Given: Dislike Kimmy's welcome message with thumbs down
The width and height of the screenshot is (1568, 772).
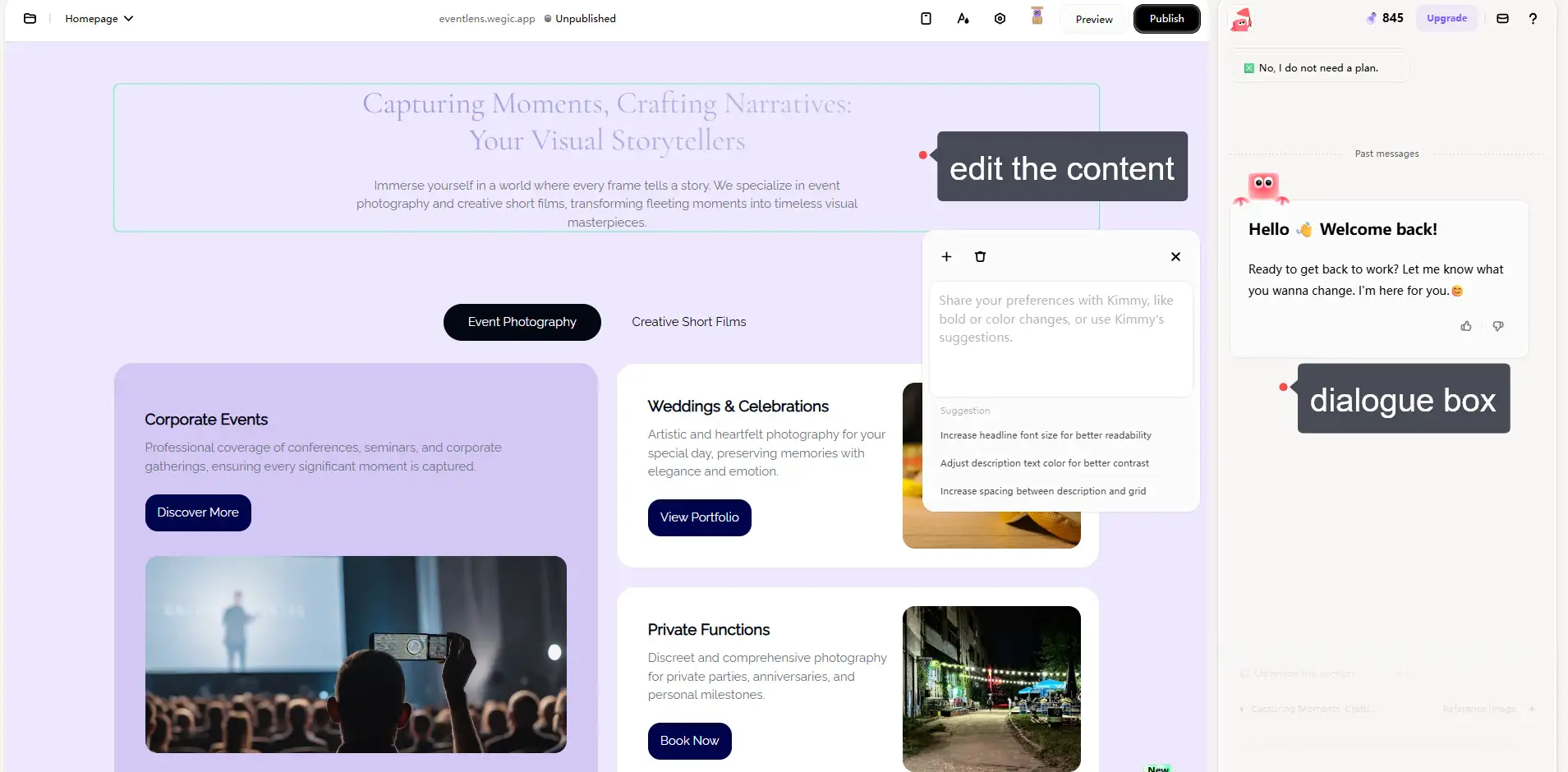Looking at the screenshot, I should tap(1498, 326).
